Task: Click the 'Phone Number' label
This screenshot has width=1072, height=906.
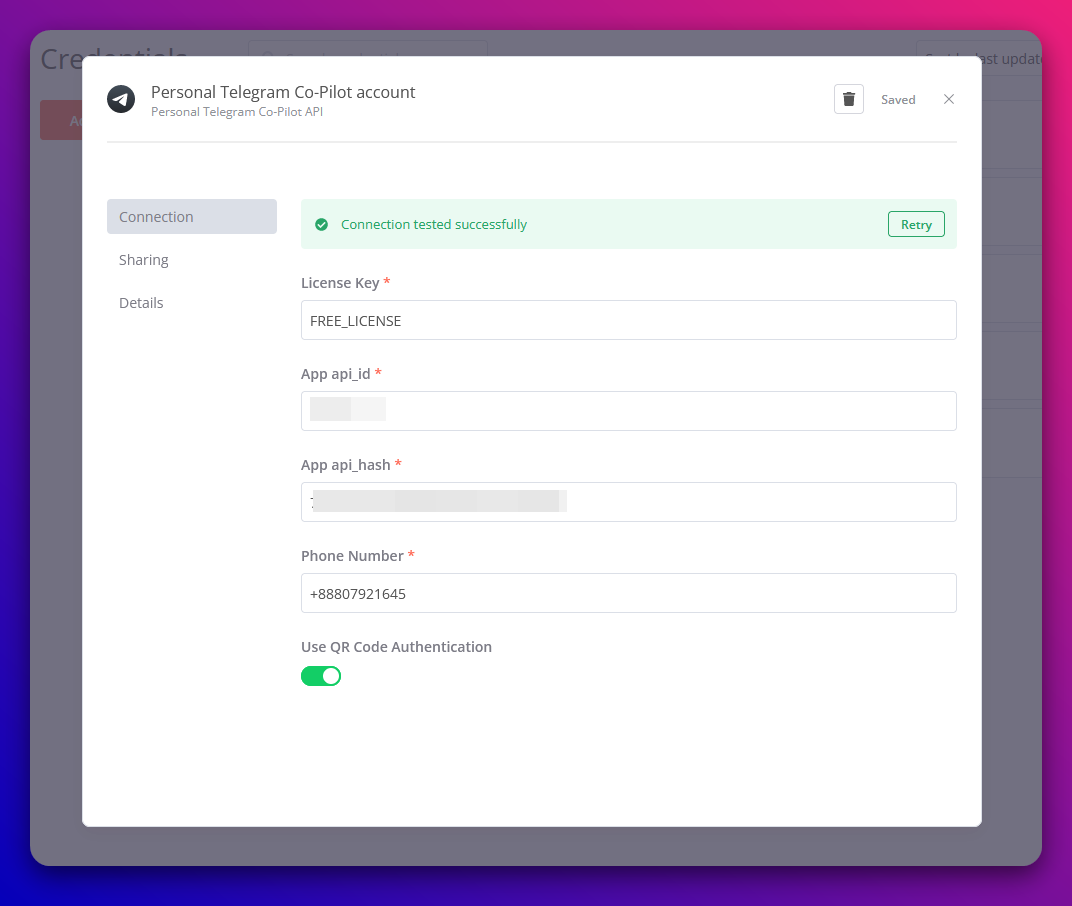Action: click(x=352, y=556)
